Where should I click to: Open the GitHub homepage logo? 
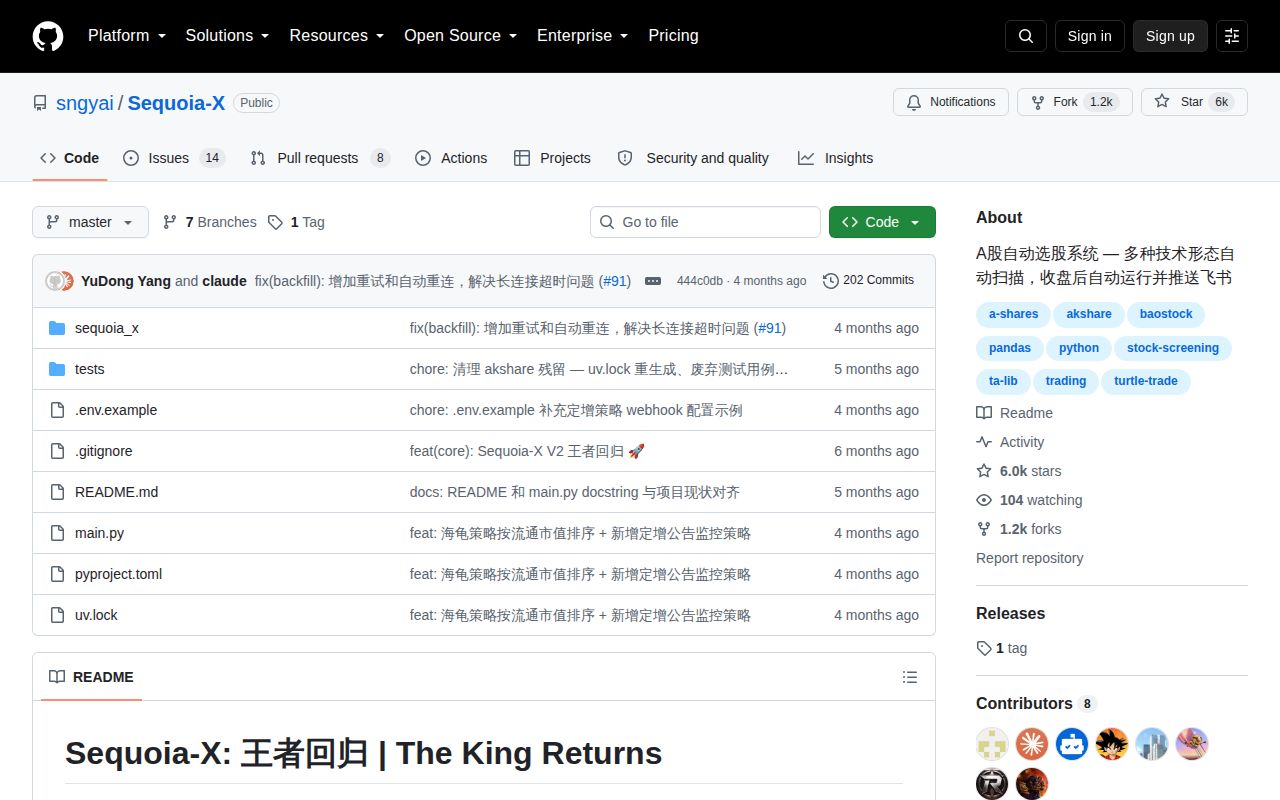pos(48,36)
